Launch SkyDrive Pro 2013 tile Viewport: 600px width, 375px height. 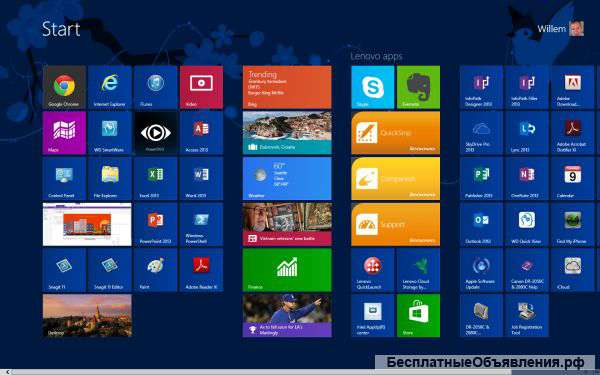tap(481, 133)
